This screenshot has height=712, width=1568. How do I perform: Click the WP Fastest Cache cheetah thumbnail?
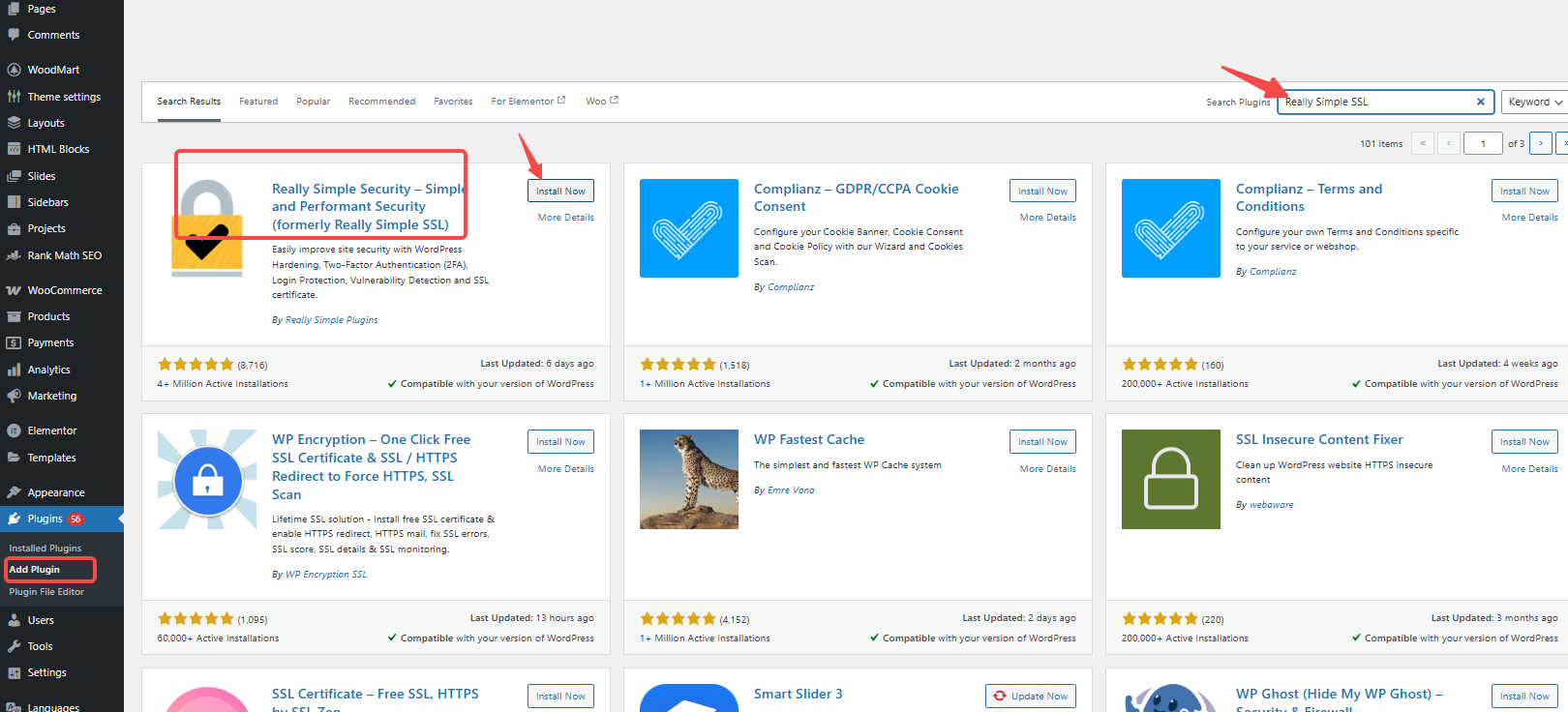pos(688,479)
